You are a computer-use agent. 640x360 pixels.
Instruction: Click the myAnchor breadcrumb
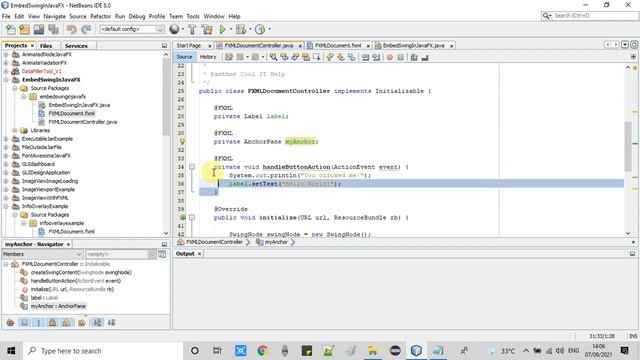pos(276,242)
